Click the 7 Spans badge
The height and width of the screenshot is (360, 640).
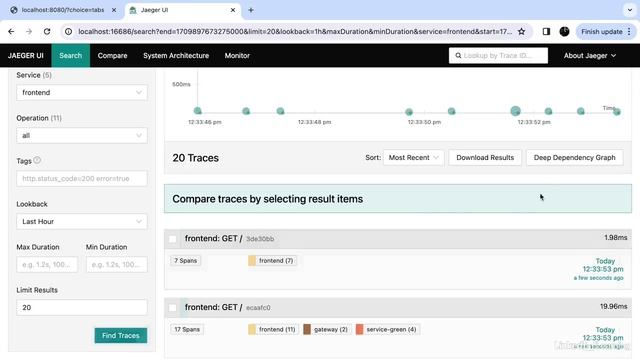pyautogui.click(x=186, y=260)
